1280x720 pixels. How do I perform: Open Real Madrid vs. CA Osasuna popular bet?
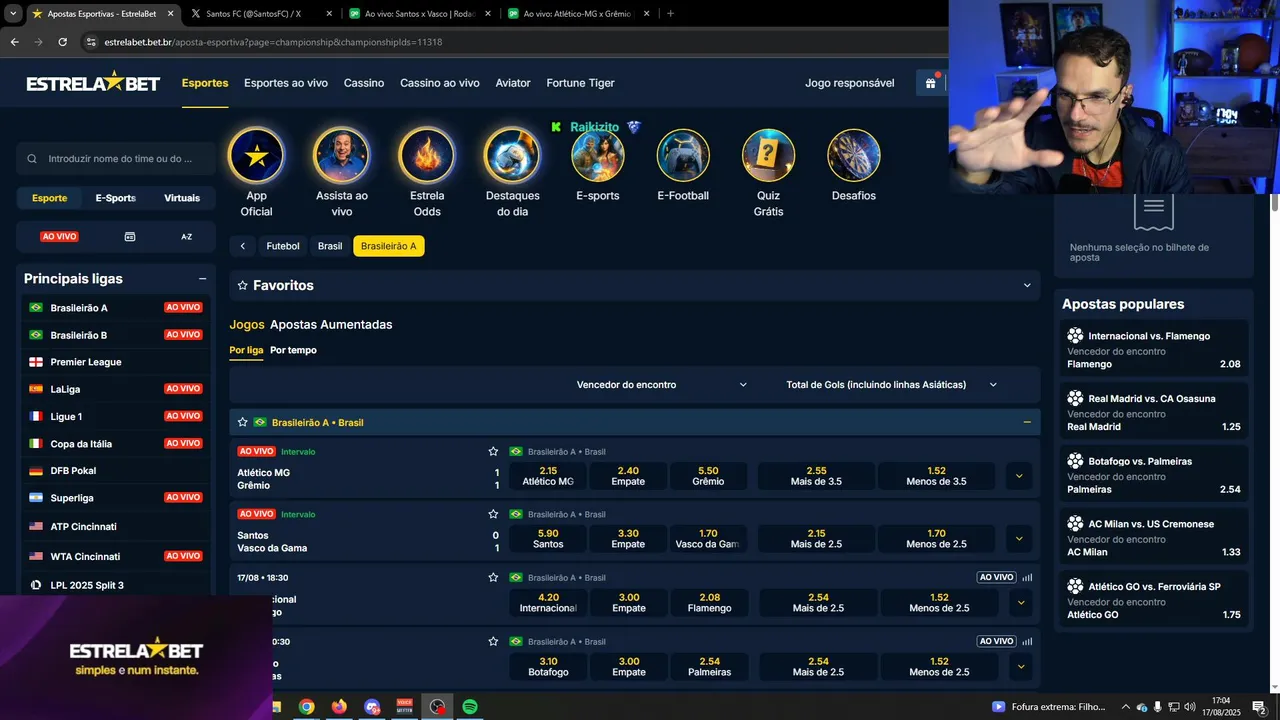pos(1153,411)
